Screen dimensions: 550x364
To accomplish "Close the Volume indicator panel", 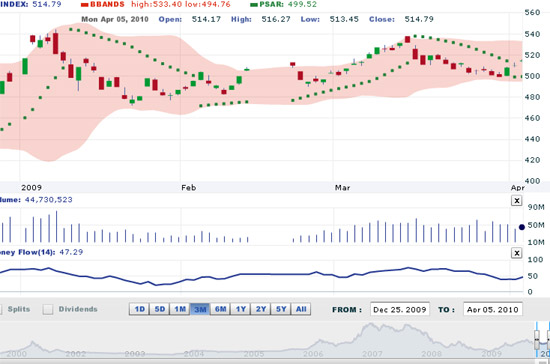I will [x=516, y=201].
